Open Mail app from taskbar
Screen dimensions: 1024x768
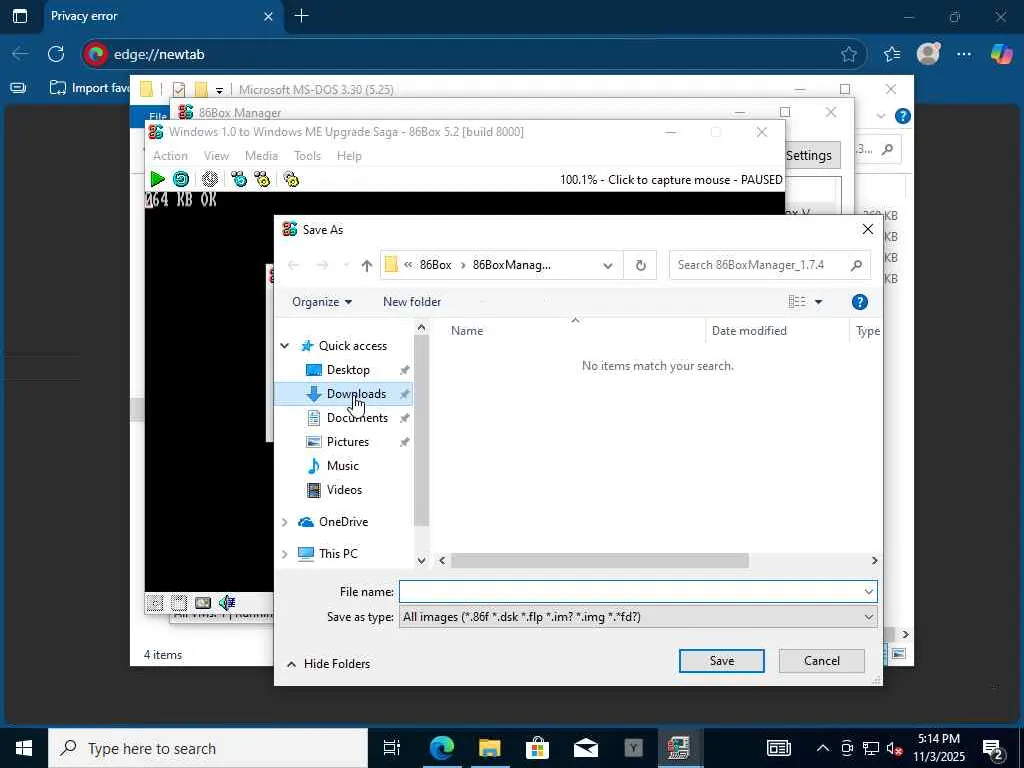tap(585, 748)
